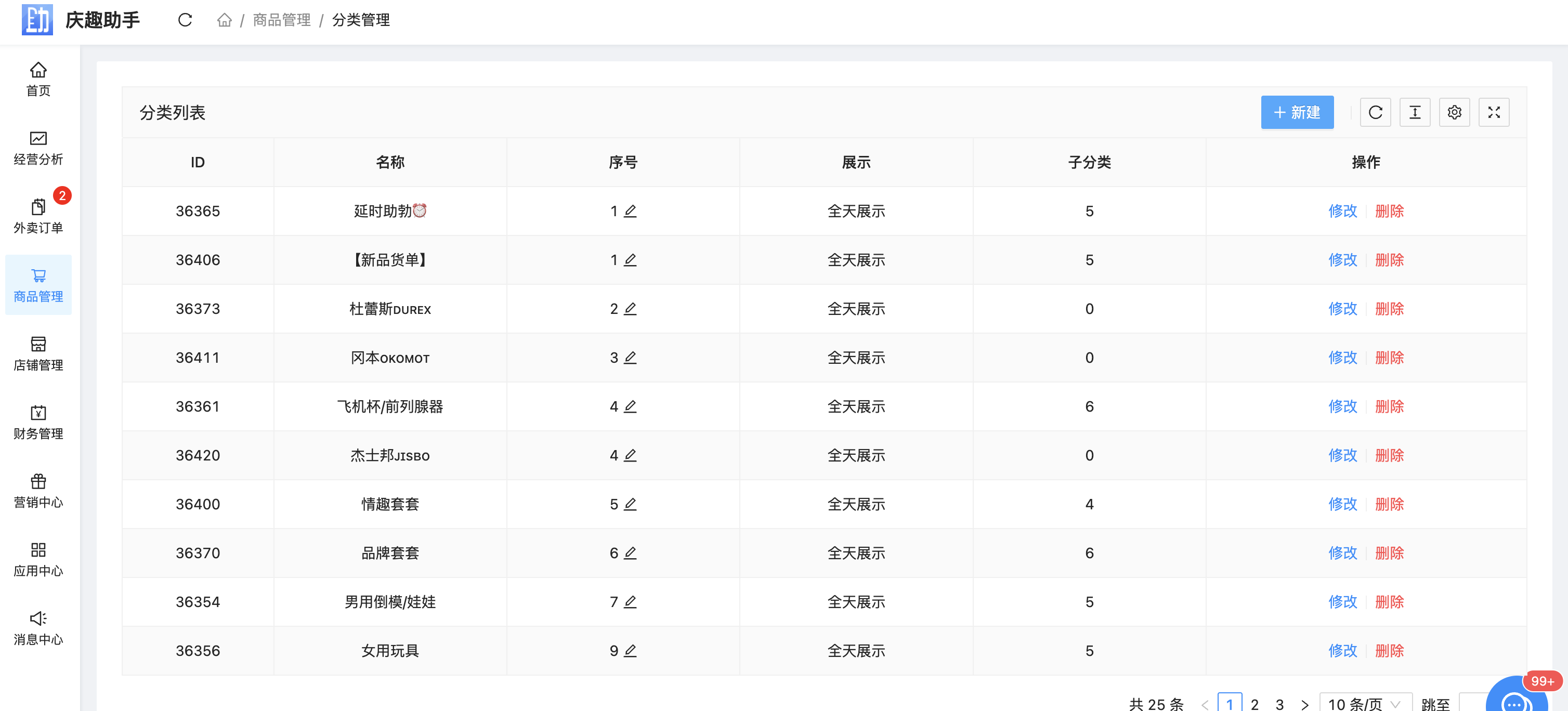Click 修改 for 情趣套套 category

pyautogui.click(x=1342, y=504)
